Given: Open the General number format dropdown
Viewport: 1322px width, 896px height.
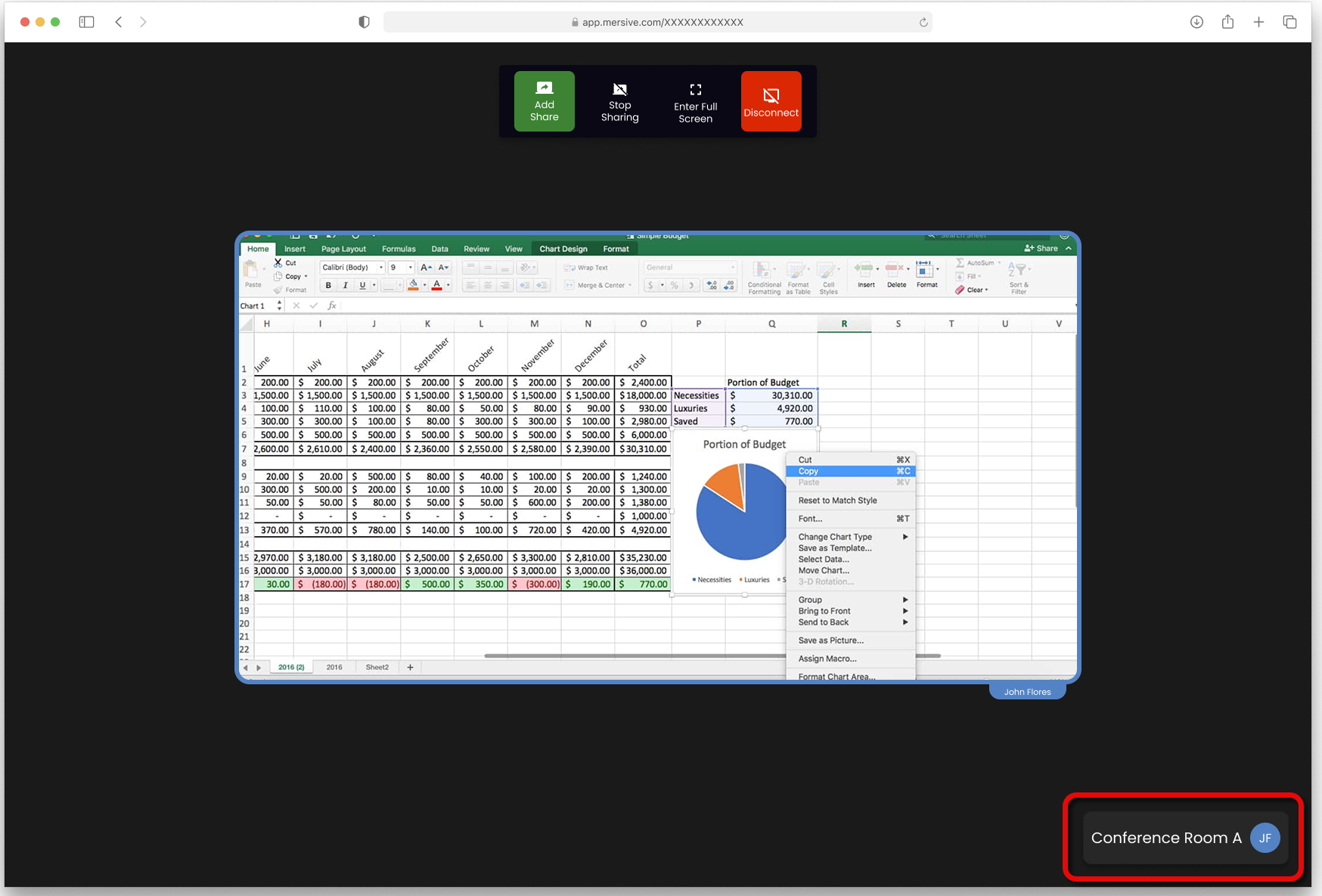Looking at the screenshot, I should 690,267.
